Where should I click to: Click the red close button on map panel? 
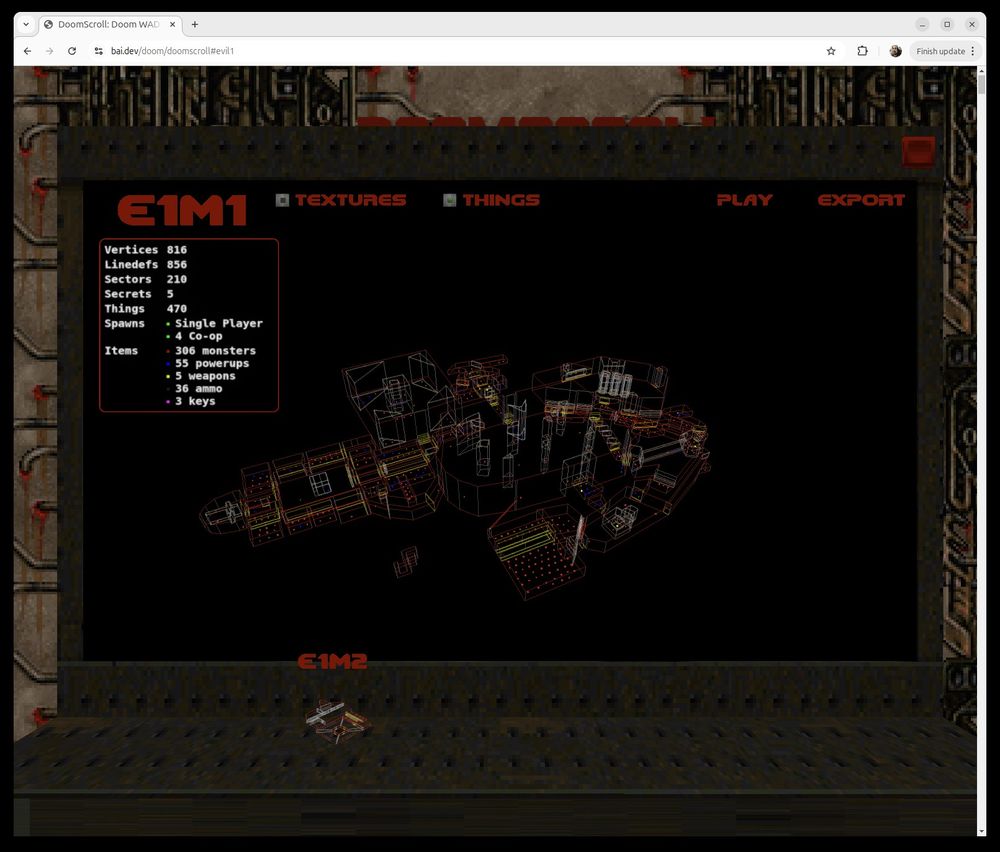tap(918, 151)
